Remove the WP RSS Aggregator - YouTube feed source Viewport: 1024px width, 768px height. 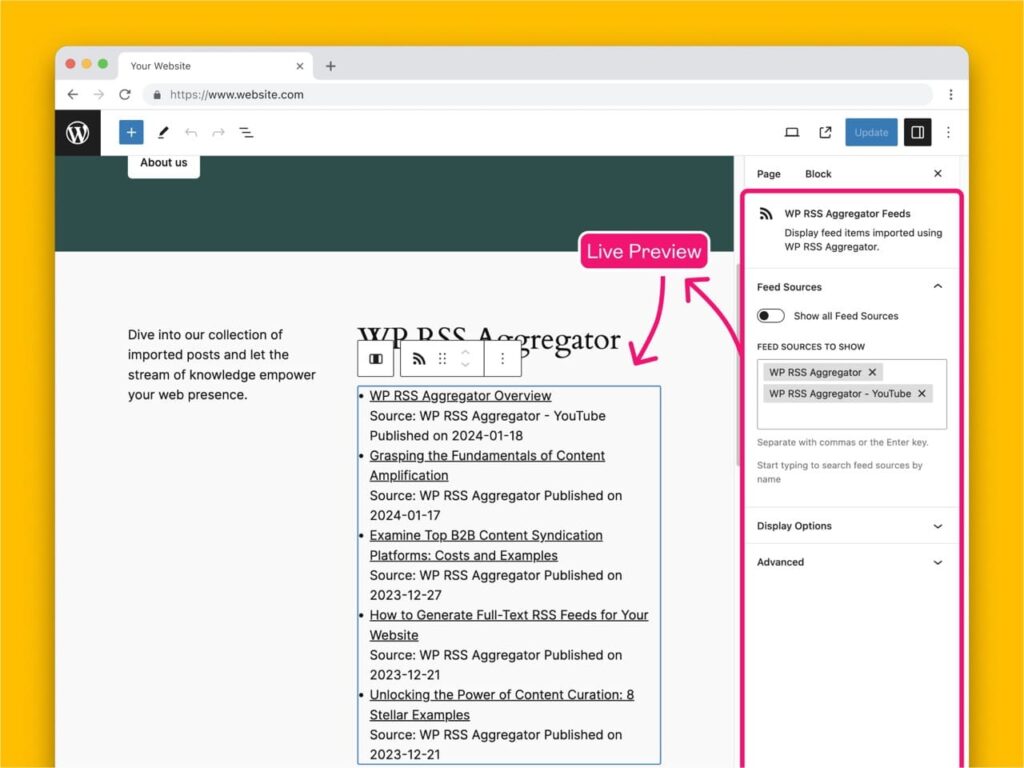tap(922, 393)
